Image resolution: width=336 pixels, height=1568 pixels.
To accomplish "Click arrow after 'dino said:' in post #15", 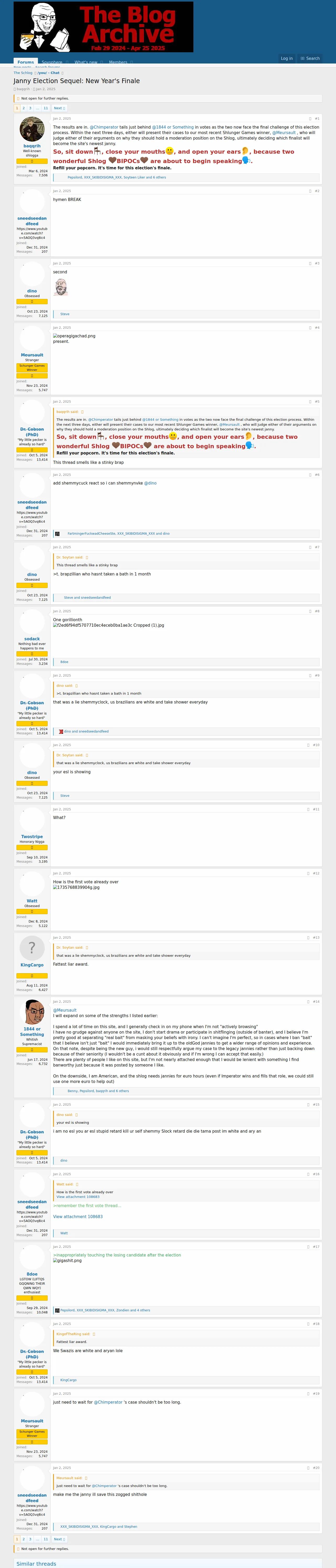I will click(76, 1115).
